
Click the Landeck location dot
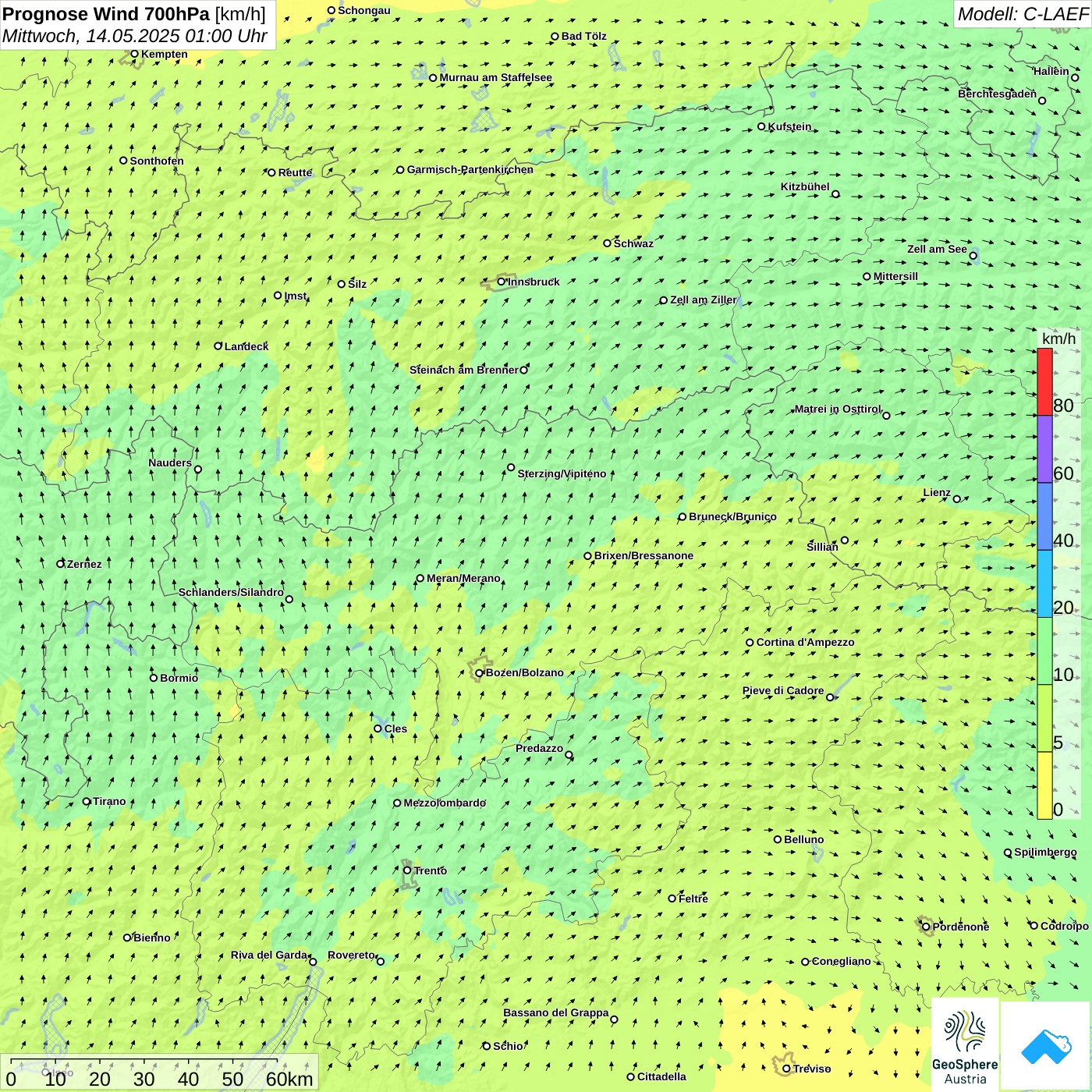218,346
